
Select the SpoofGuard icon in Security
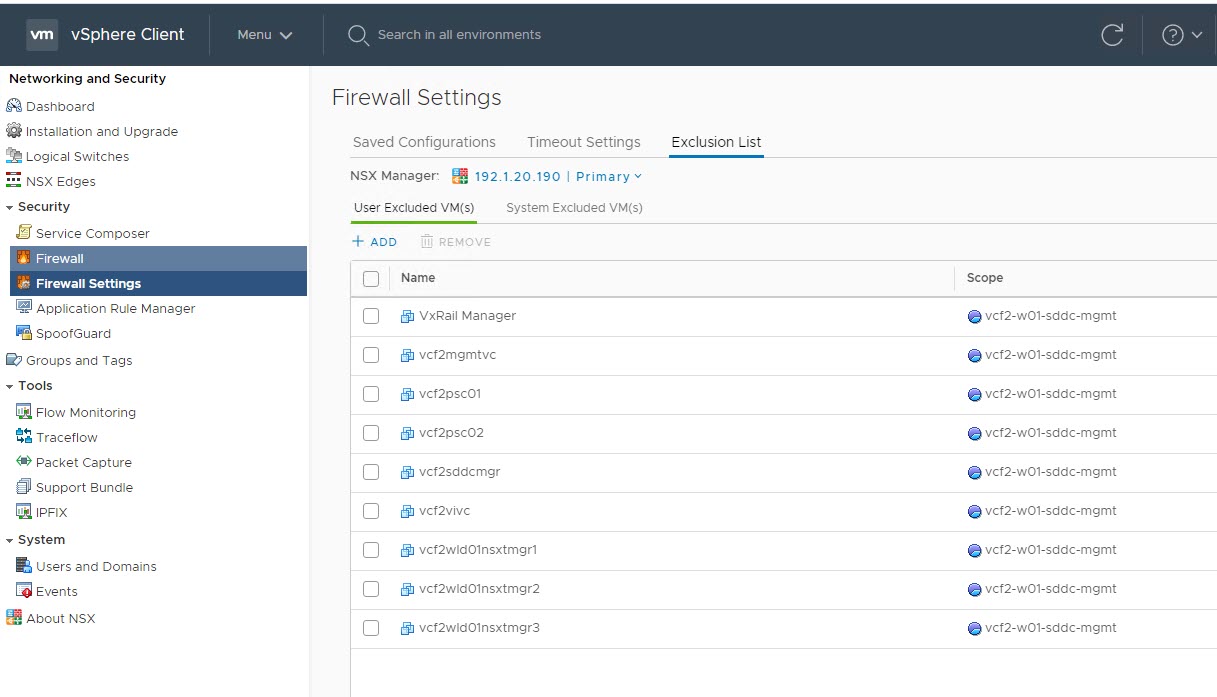[24, 333]
